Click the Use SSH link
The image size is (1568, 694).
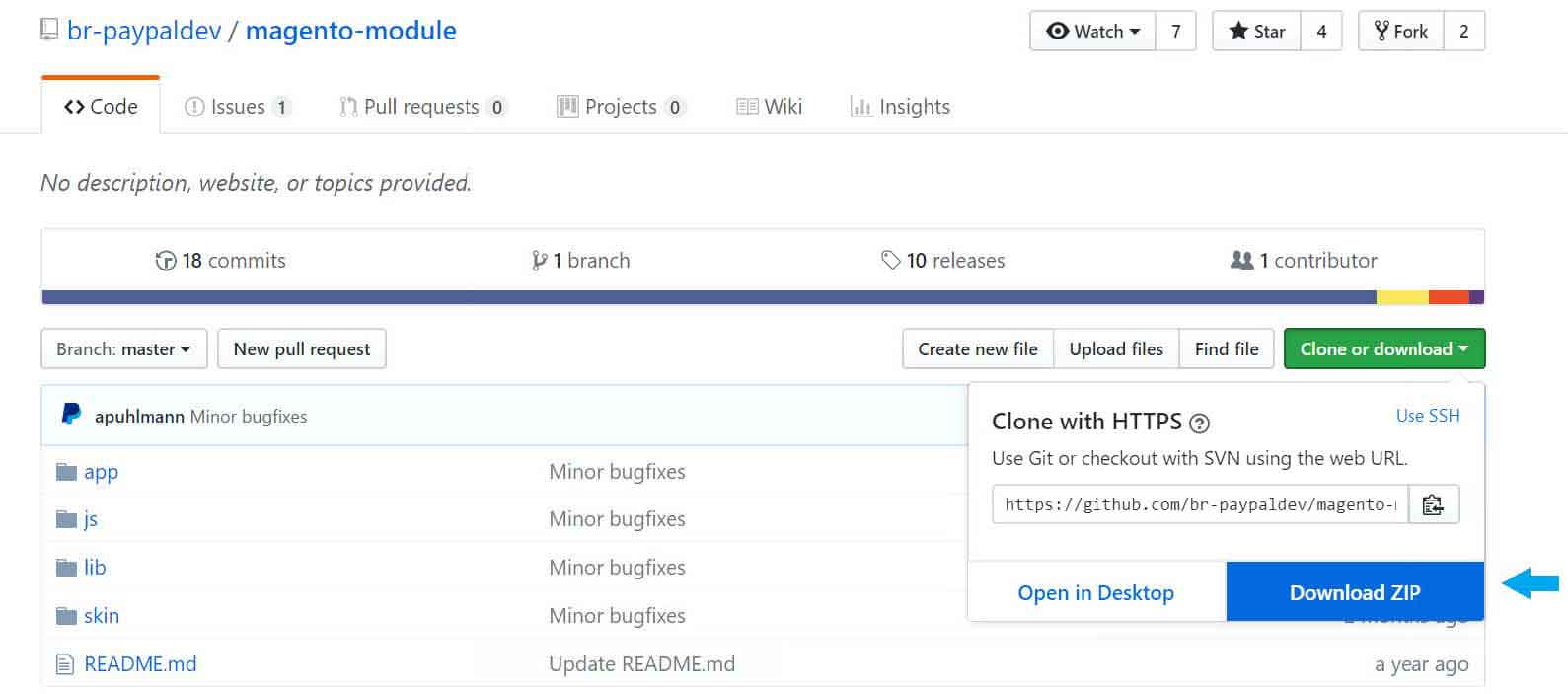pyautogui.click(x=1428, y=416)
